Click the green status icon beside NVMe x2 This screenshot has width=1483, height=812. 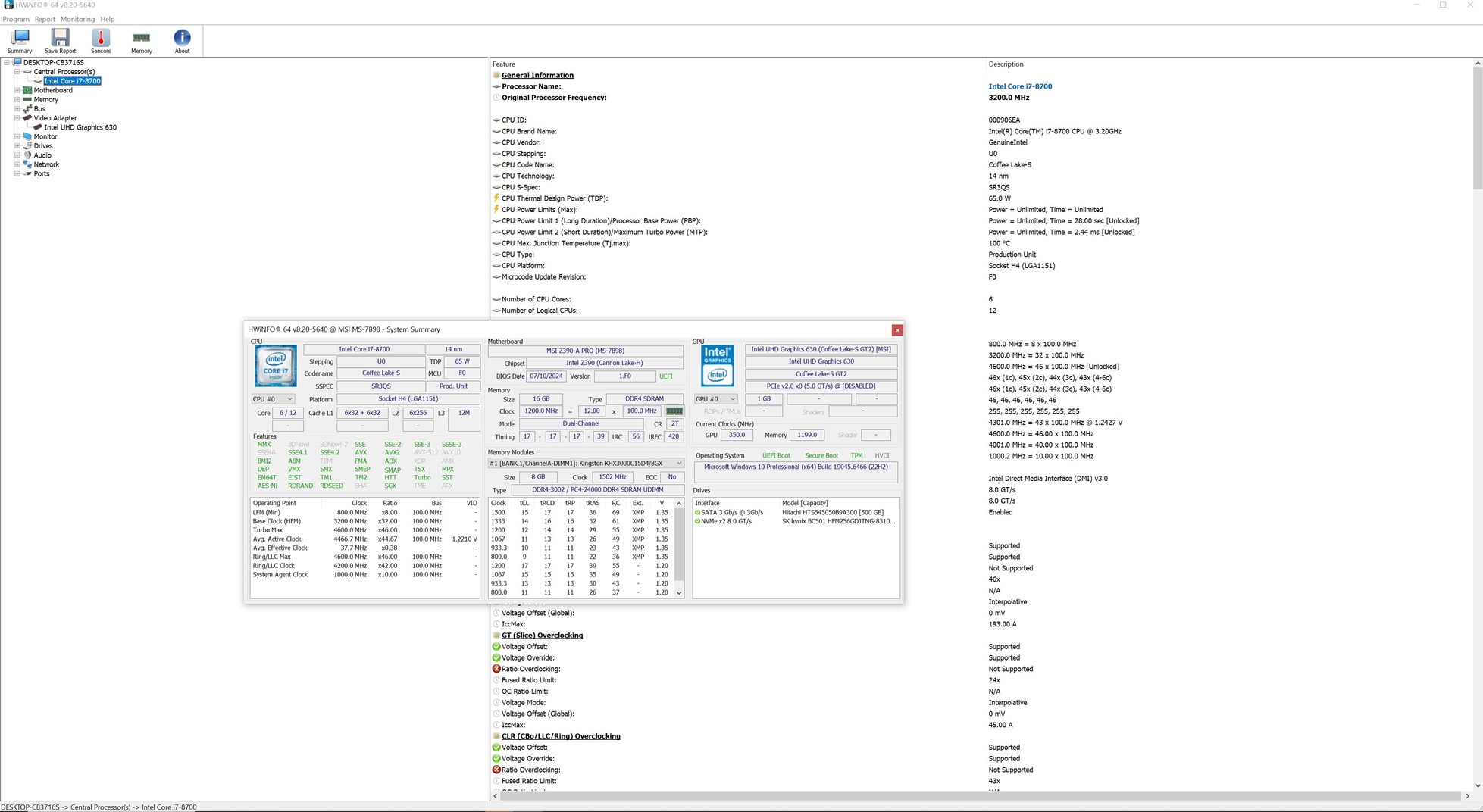pyautogui.click(x=697, y=521)
